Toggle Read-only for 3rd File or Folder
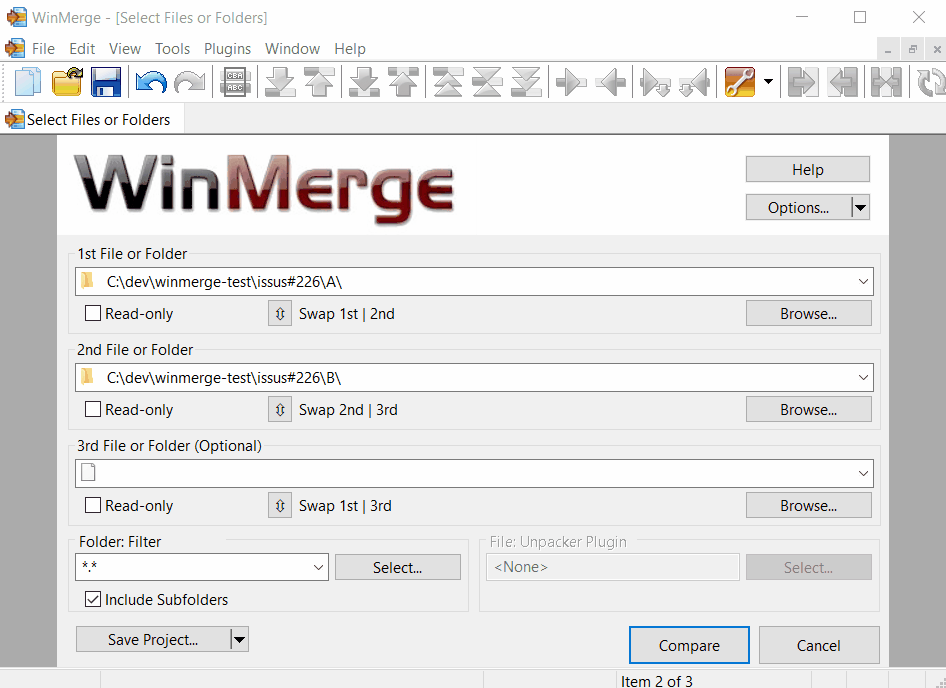Screen dimensions: 946x688 coord(93,505)
